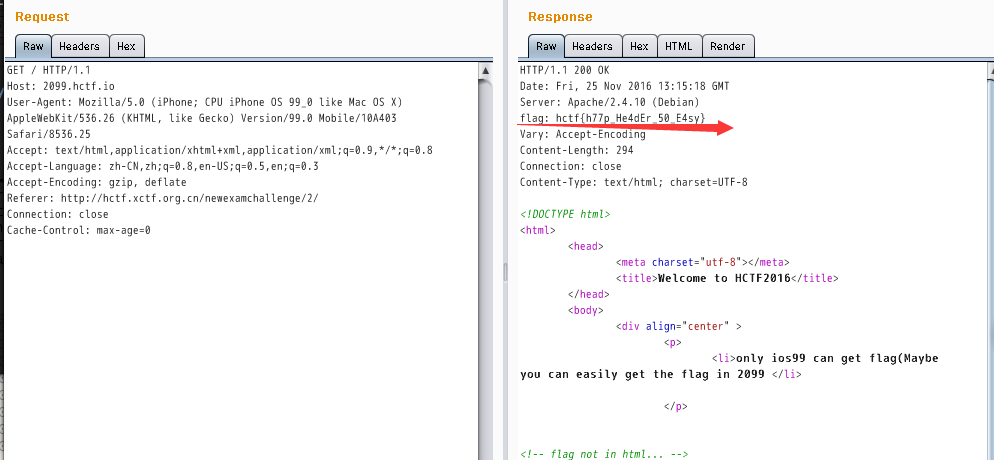Click the 'Safari/8536.25' line

[x=49, y=134]
